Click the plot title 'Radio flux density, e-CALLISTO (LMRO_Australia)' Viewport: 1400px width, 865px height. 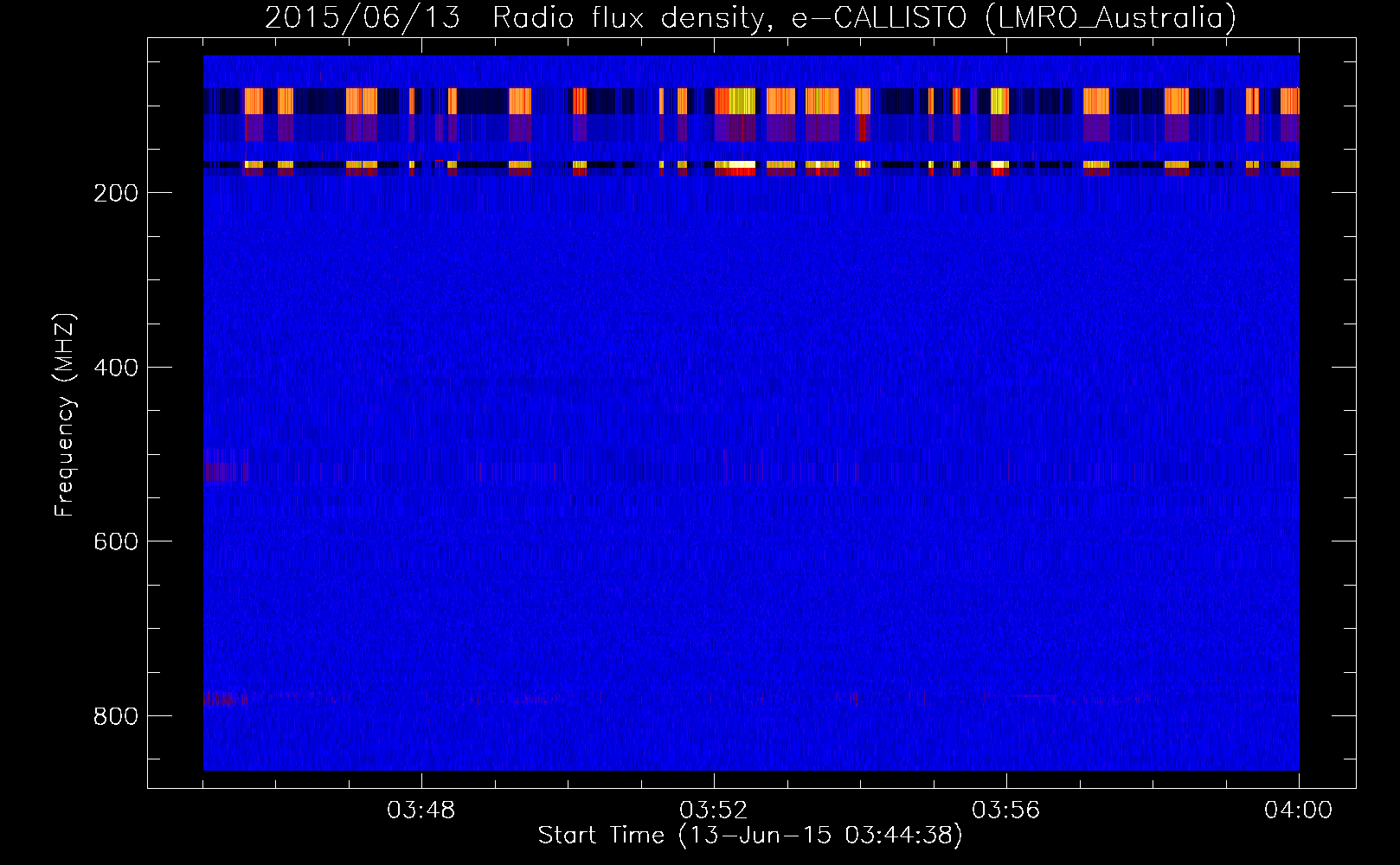pos(864,18)
